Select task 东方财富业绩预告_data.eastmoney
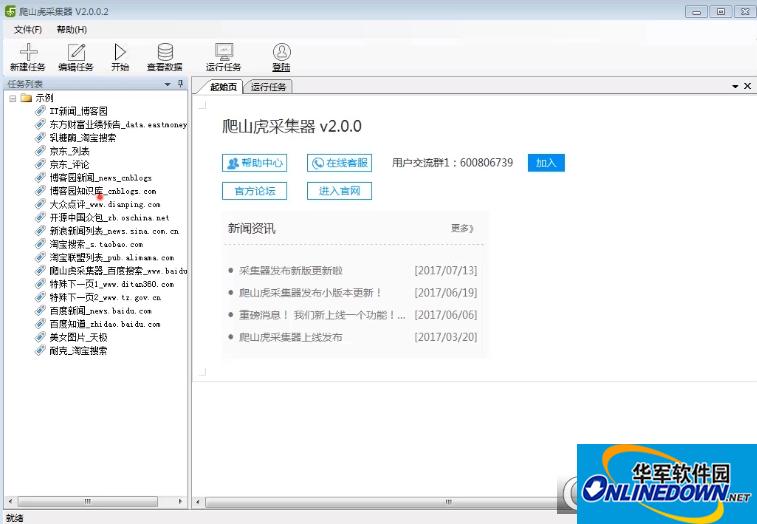This screenshot has width=757, height=524. point(118,125)
